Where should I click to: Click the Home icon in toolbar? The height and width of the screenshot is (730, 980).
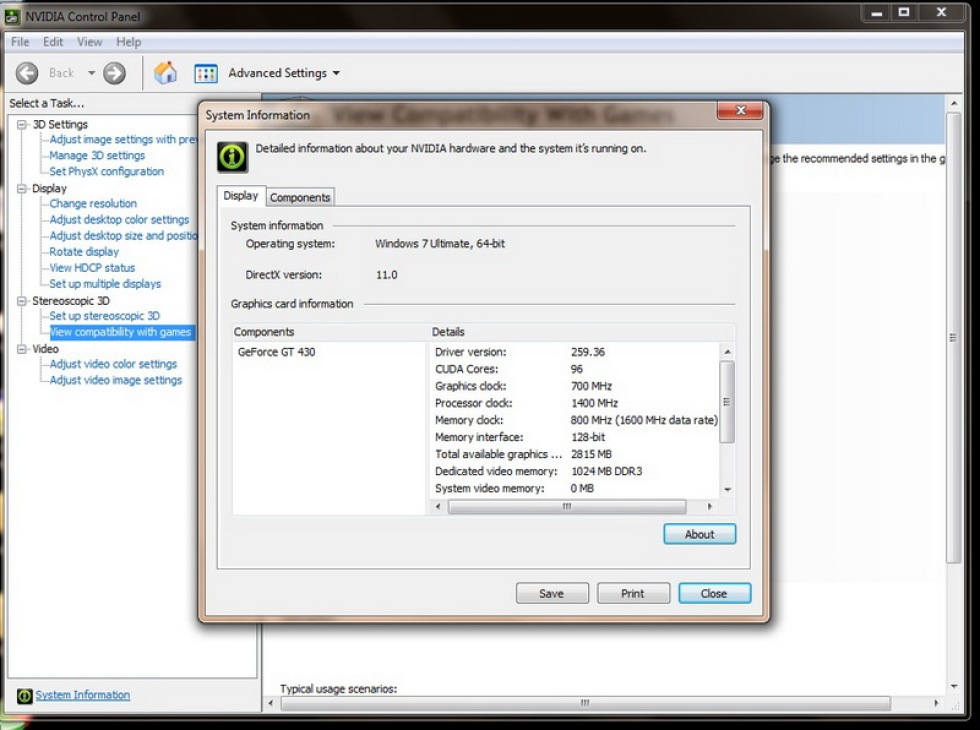[165, 73]
